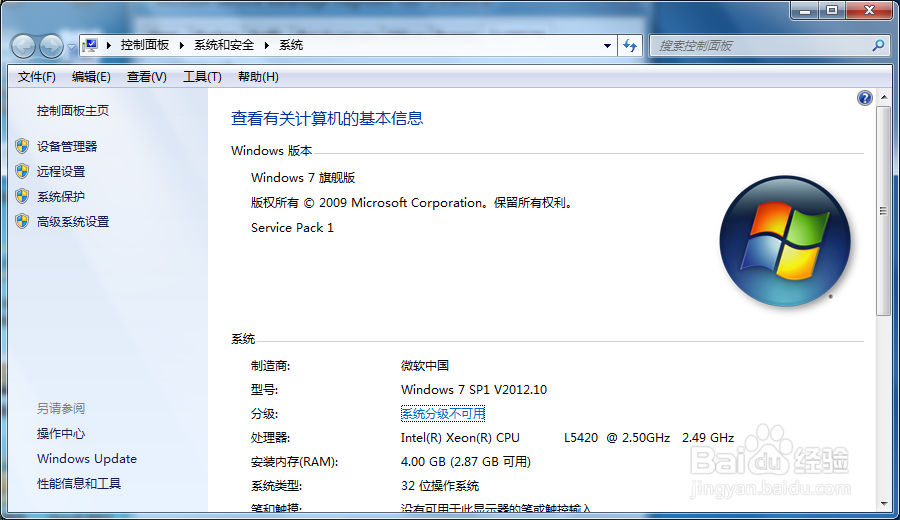The image size is (900, 520).
Task: Click the Windows 7 logo image
Action: (785, 240)
